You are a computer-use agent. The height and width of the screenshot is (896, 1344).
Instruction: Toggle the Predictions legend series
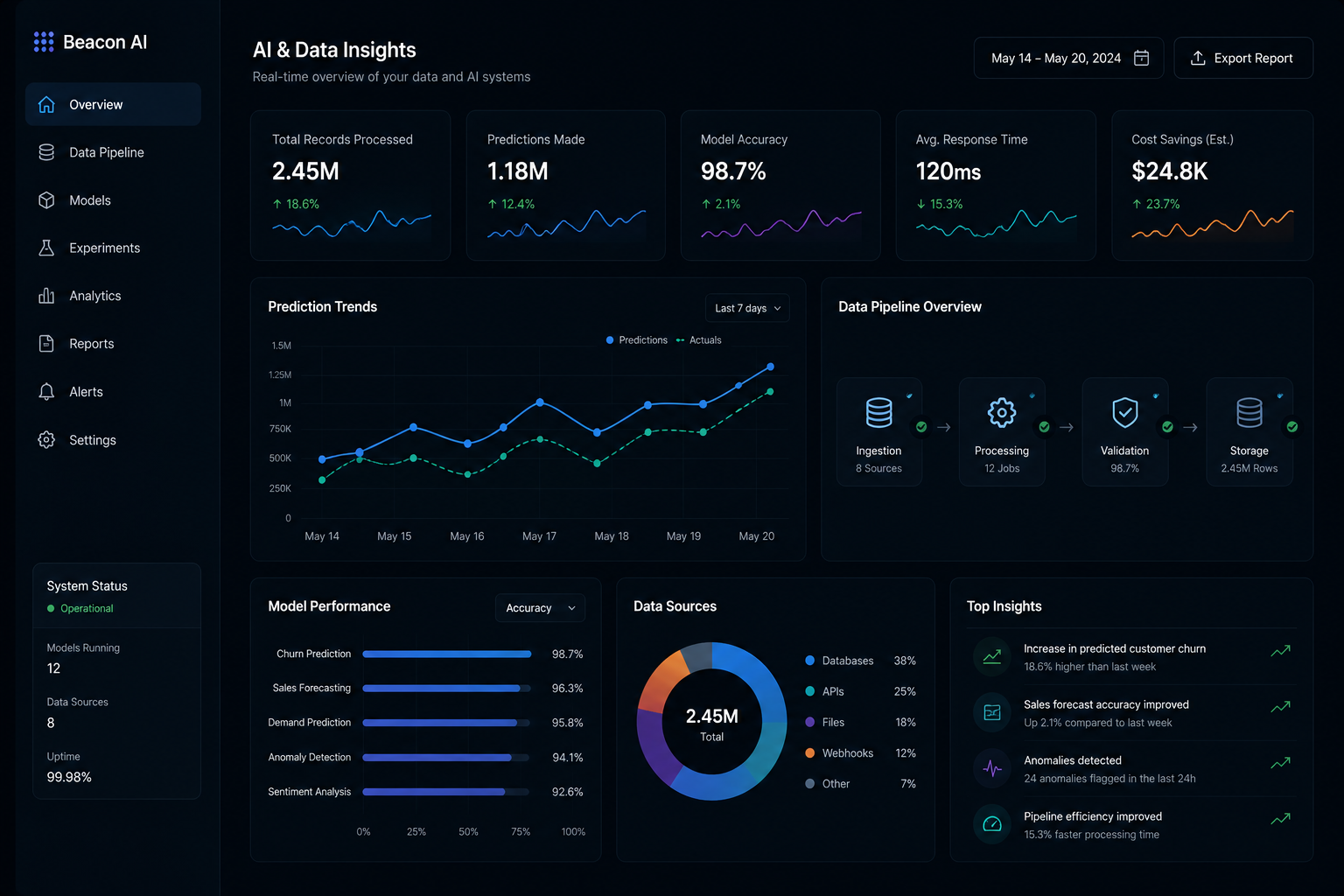point(637,340)
